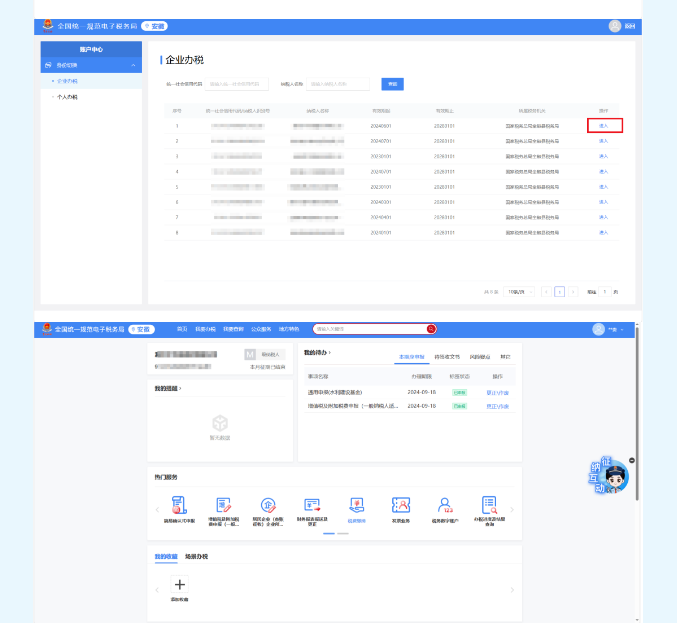
Task: Open the 财务报表报送 icon in hot services
Action: pyautogui.click(x=312, y=506)
